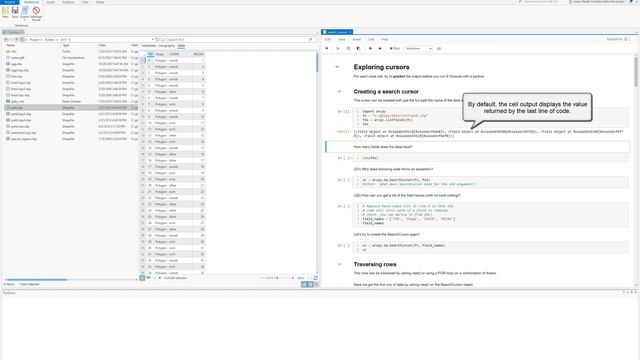
Task: Click the table preview refresh icon
Action: coord(316,278)
